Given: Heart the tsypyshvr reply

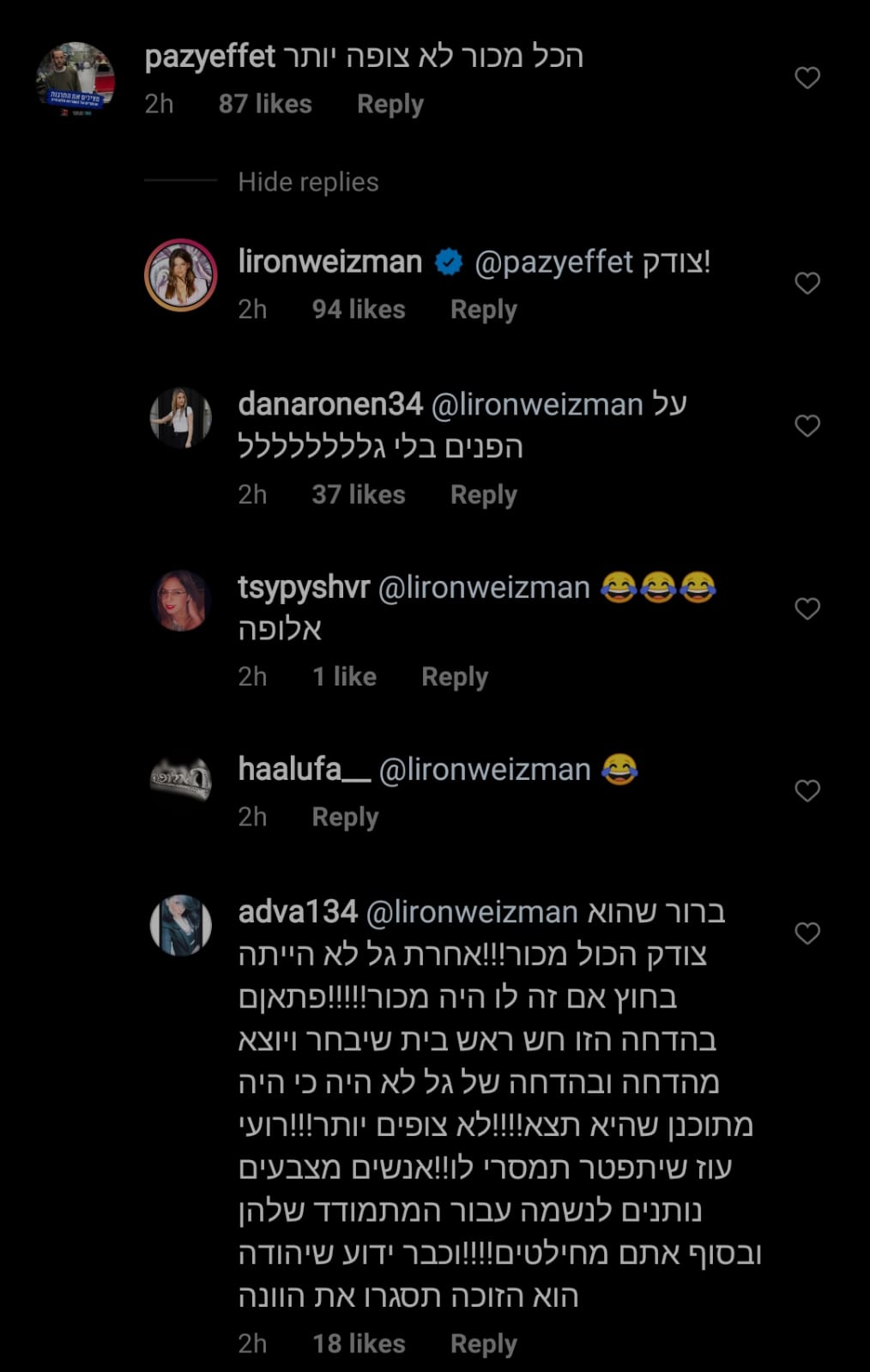Looking at the screenshot, I should 807,608.
